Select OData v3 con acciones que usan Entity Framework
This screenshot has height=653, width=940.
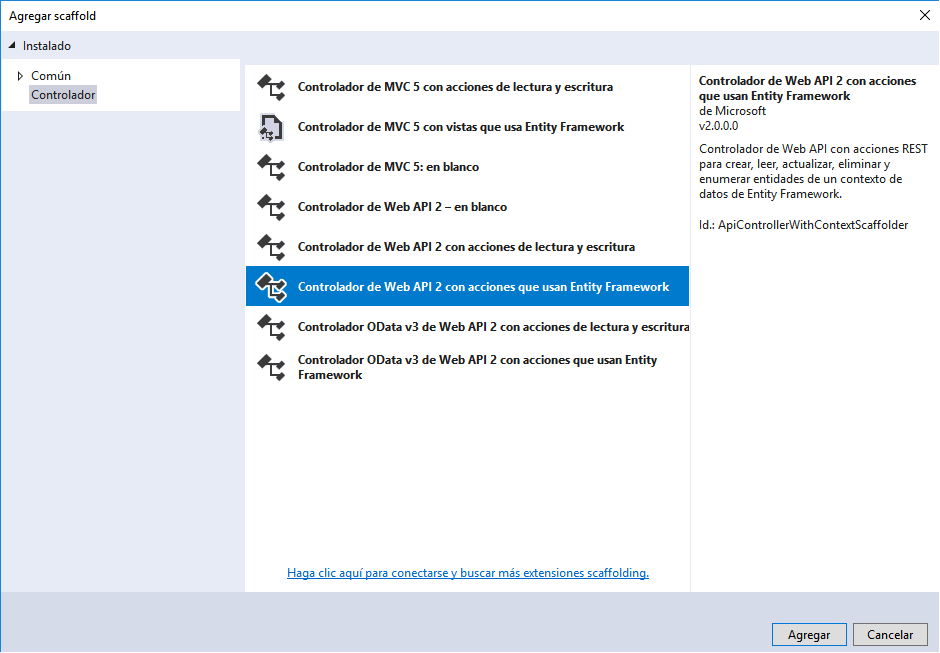[x=467, y=367]
